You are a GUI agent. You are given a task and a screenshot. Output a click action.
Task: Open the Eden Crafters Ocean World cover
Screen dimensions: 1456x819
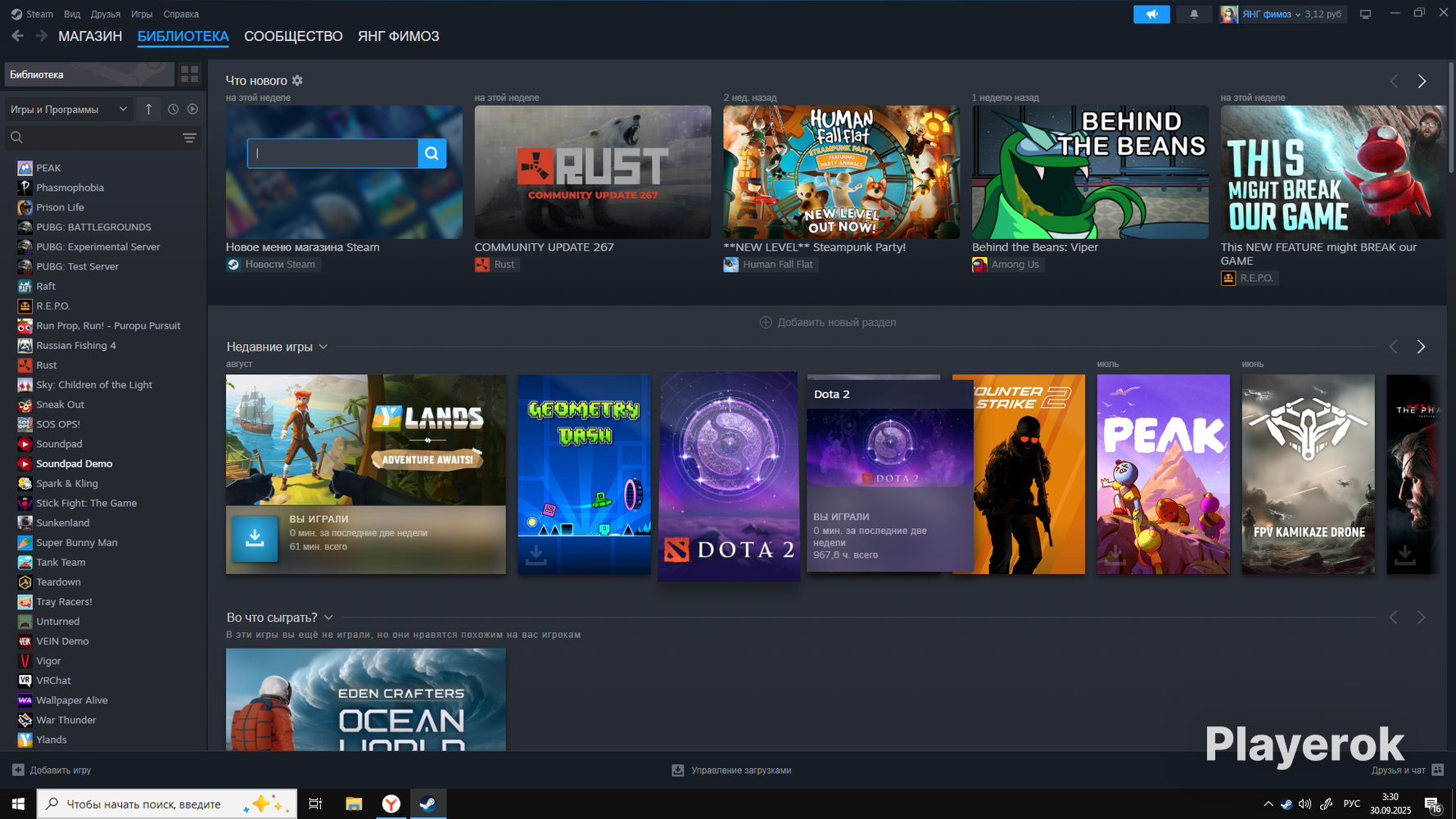(x=366, y=699)
